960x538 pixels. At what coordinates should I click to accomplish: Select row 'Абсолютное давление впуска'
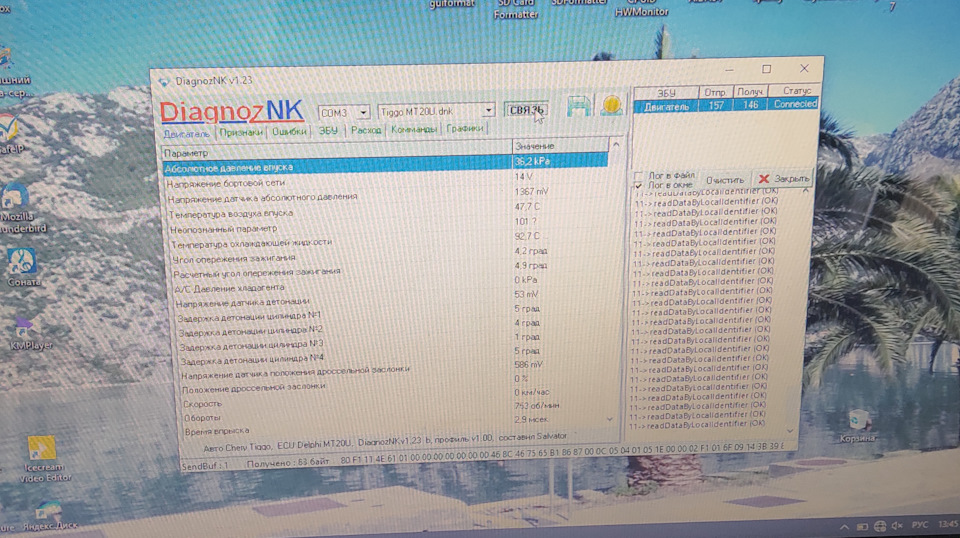pos(386,164)
